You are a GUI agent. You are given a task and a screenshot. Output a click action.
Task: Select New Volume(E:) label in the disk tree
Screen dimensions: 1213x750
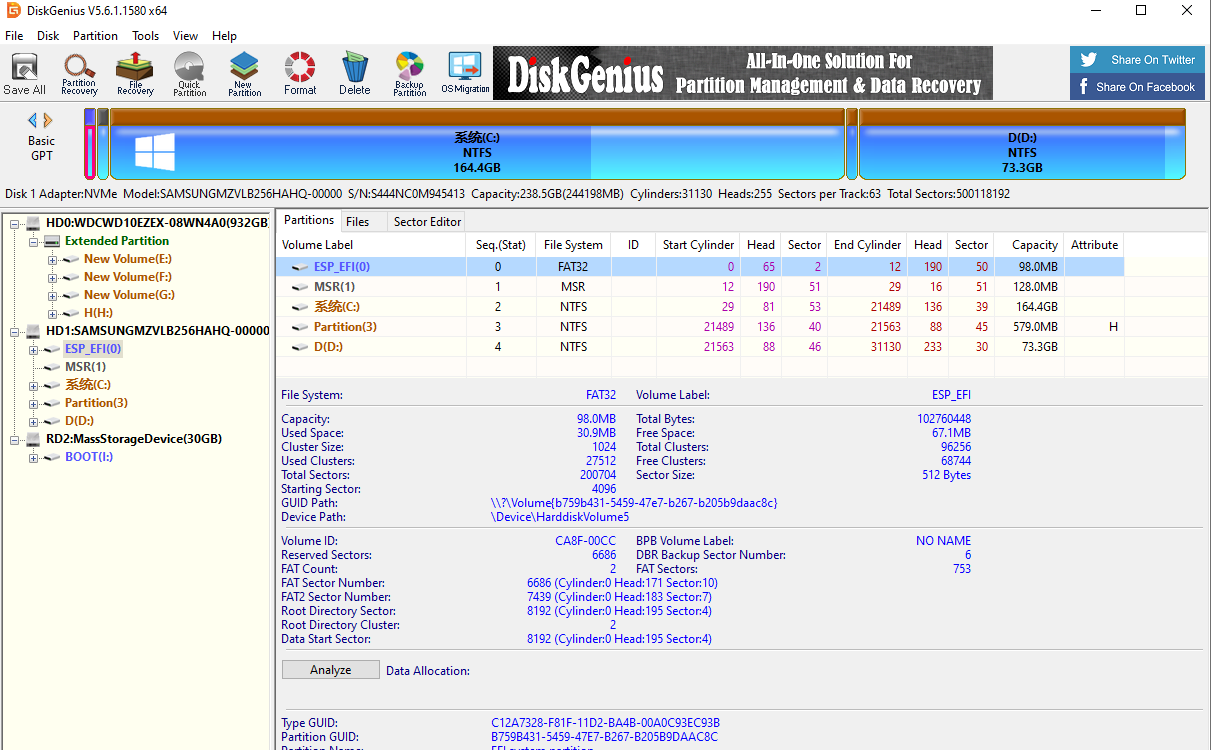pyautogui.click(x=129, y=259)
